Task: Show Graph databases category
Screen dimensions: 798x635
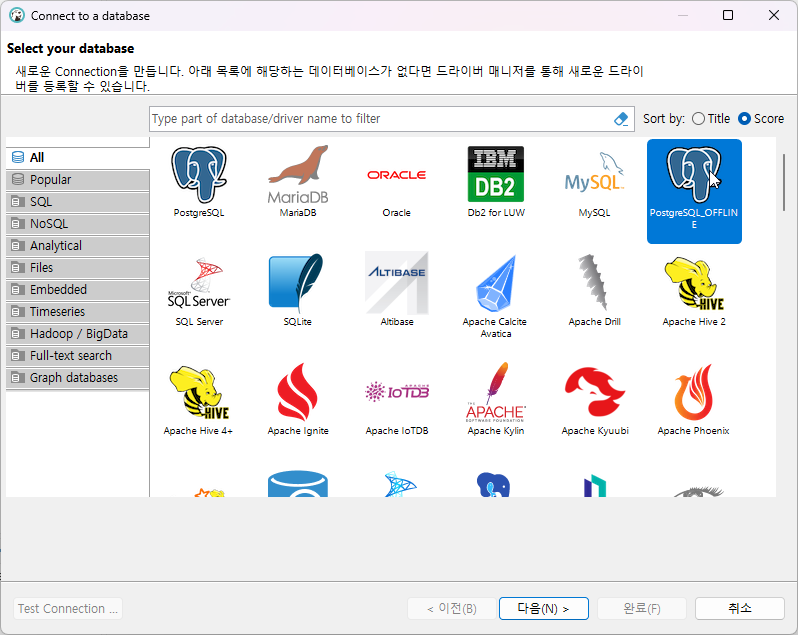Action: click(78, 378)
